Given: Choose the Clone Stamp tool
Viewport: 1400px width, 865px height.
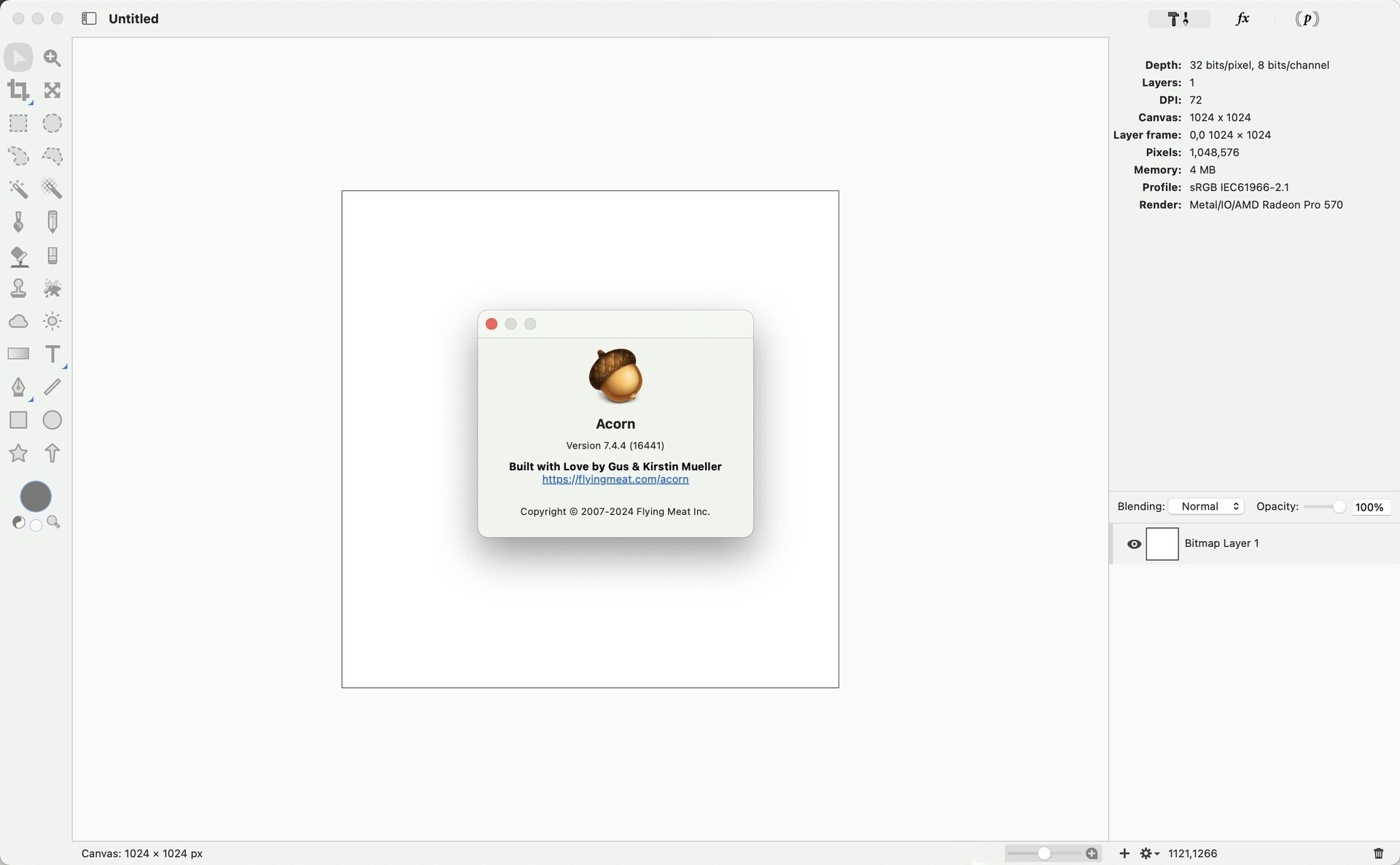Looking at the screenshot, I should pyautogui.click(x=18, y=288).
